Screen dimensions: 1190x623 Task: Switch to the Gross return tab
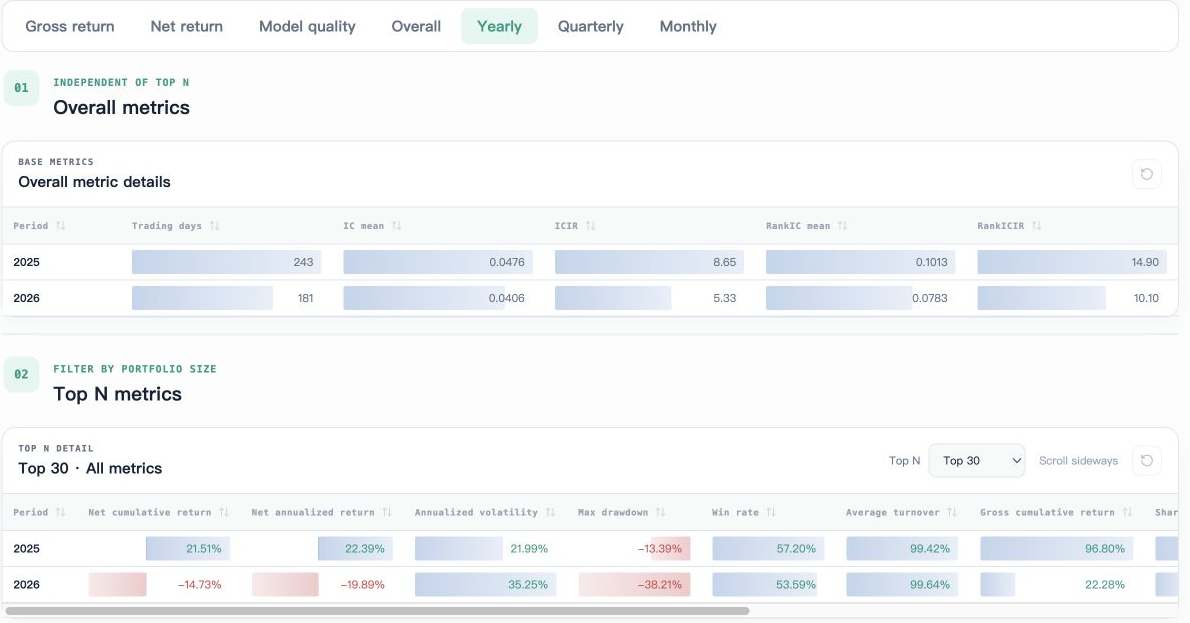tap(70, 27)
